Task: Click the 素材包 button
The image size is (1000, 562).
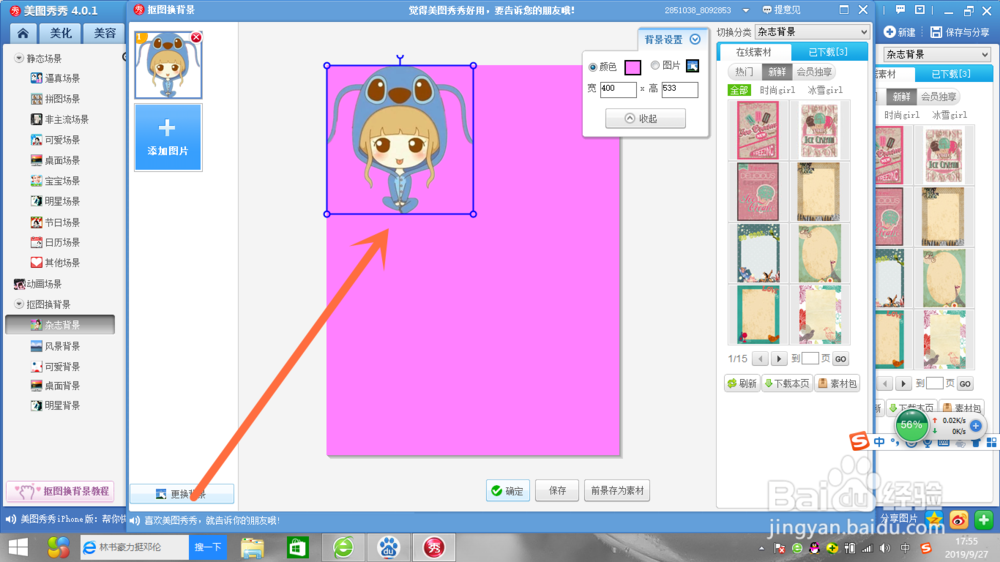Action: click(x=837, y=383)
